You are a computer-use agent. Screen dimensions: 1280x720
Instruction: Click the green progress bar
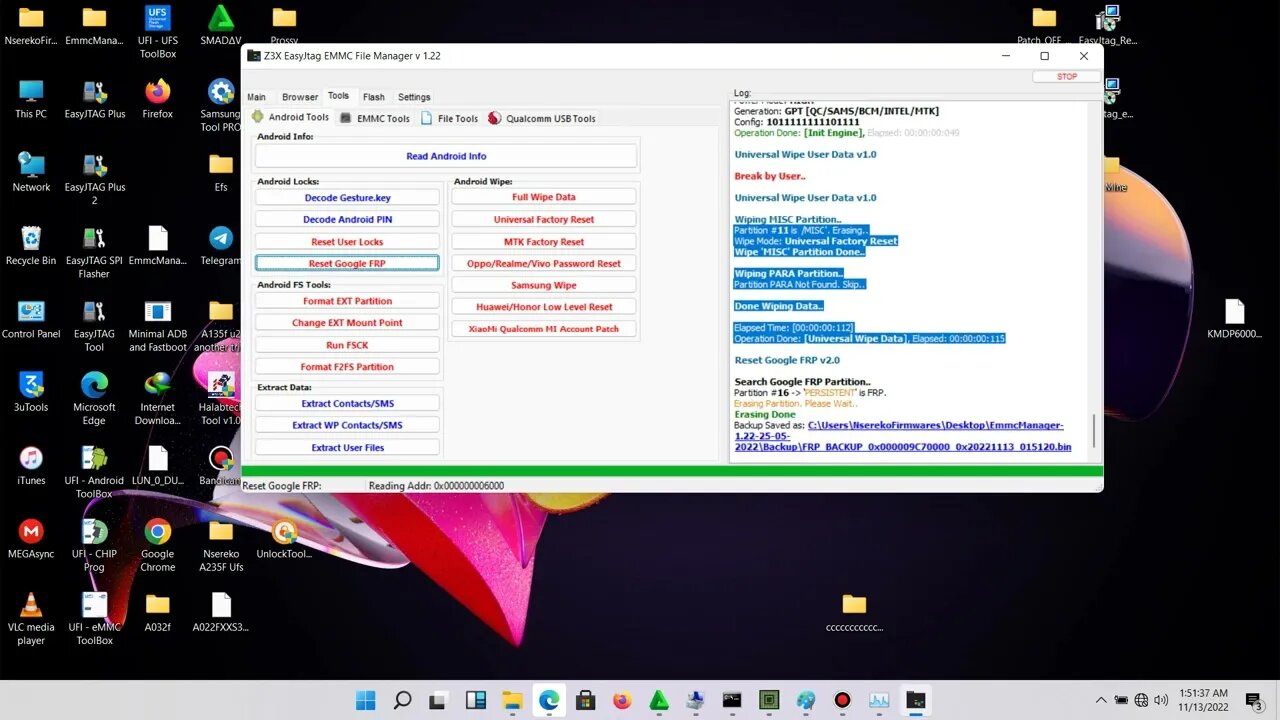click(672, 471)
